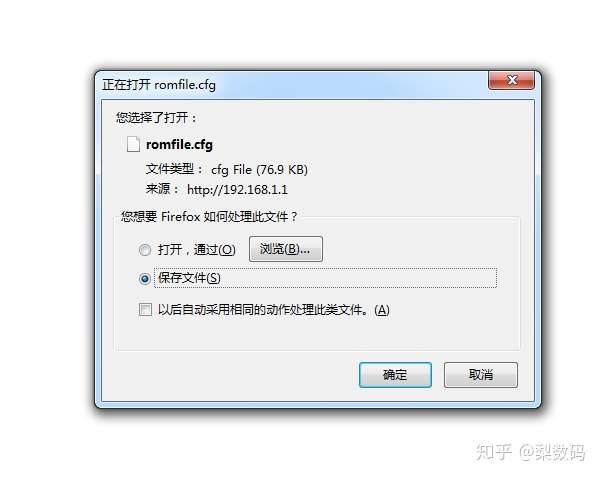Click the romfile.cfg document icon
The width and height of the screenshot is (601, 478).
[133, 145]
